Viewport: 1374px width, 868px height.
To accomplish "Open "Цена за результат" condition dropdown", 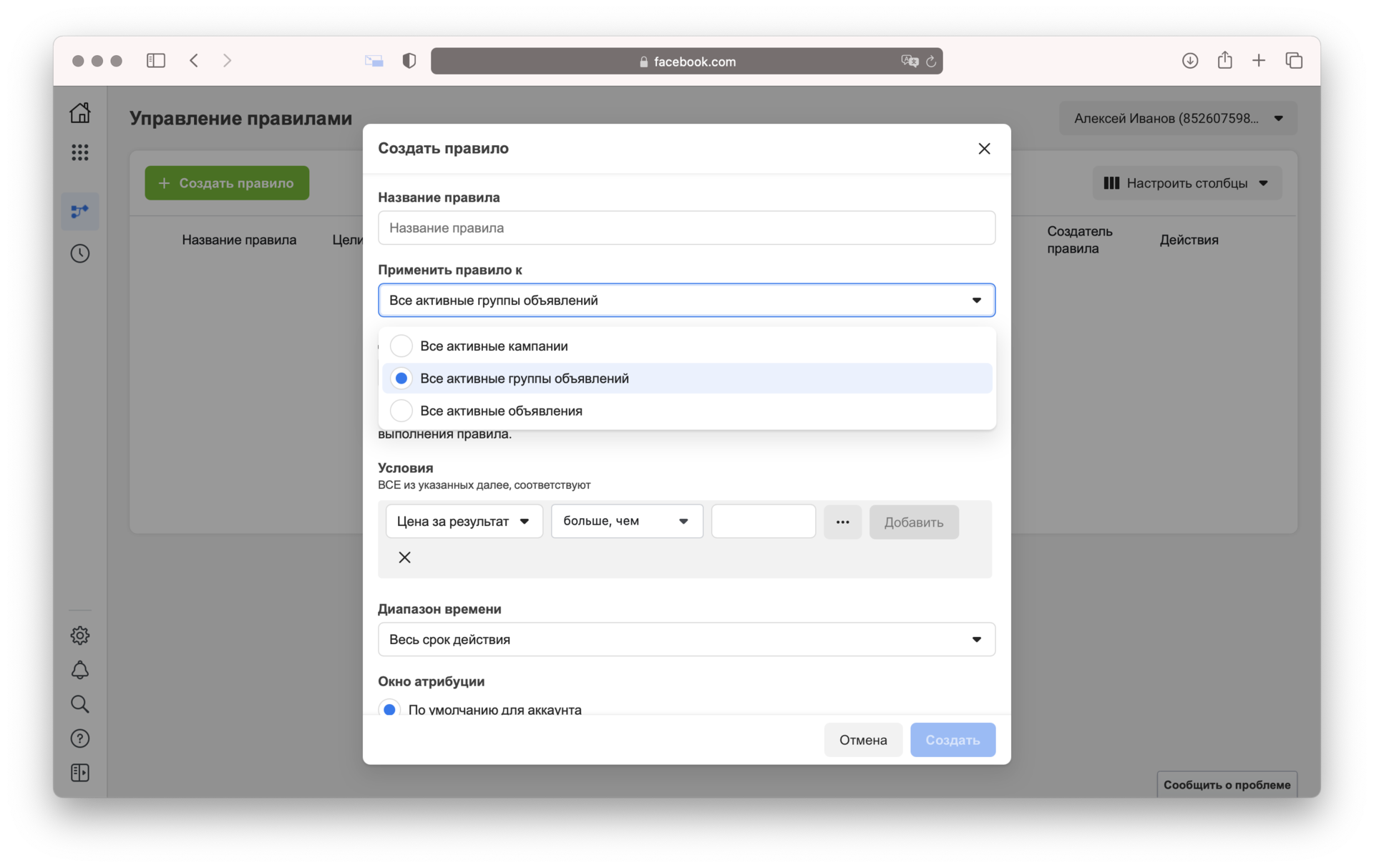I will pos(464,522).
